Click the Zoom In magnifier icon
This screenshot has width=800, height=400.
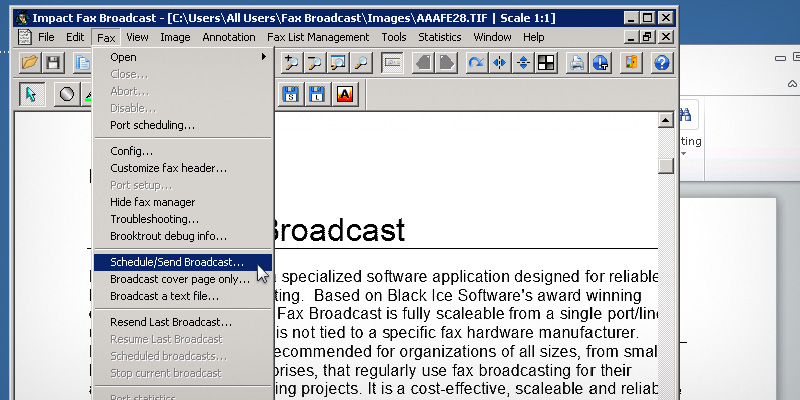pos(291,63)
